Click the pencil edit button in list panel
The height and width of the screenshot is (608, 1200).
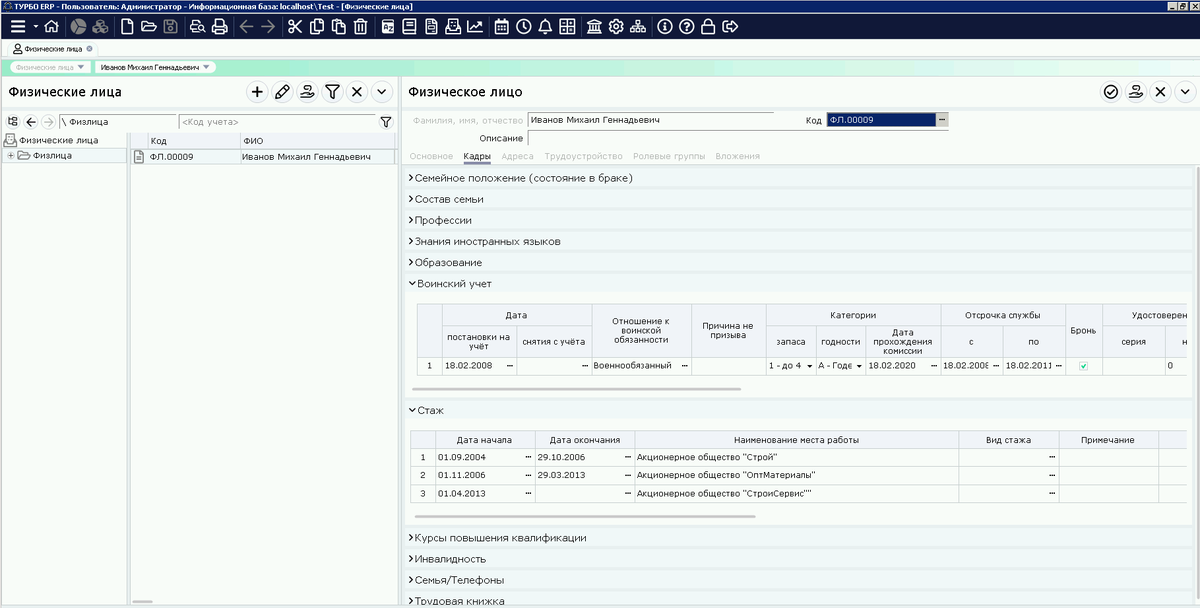[x=282, y=92]
